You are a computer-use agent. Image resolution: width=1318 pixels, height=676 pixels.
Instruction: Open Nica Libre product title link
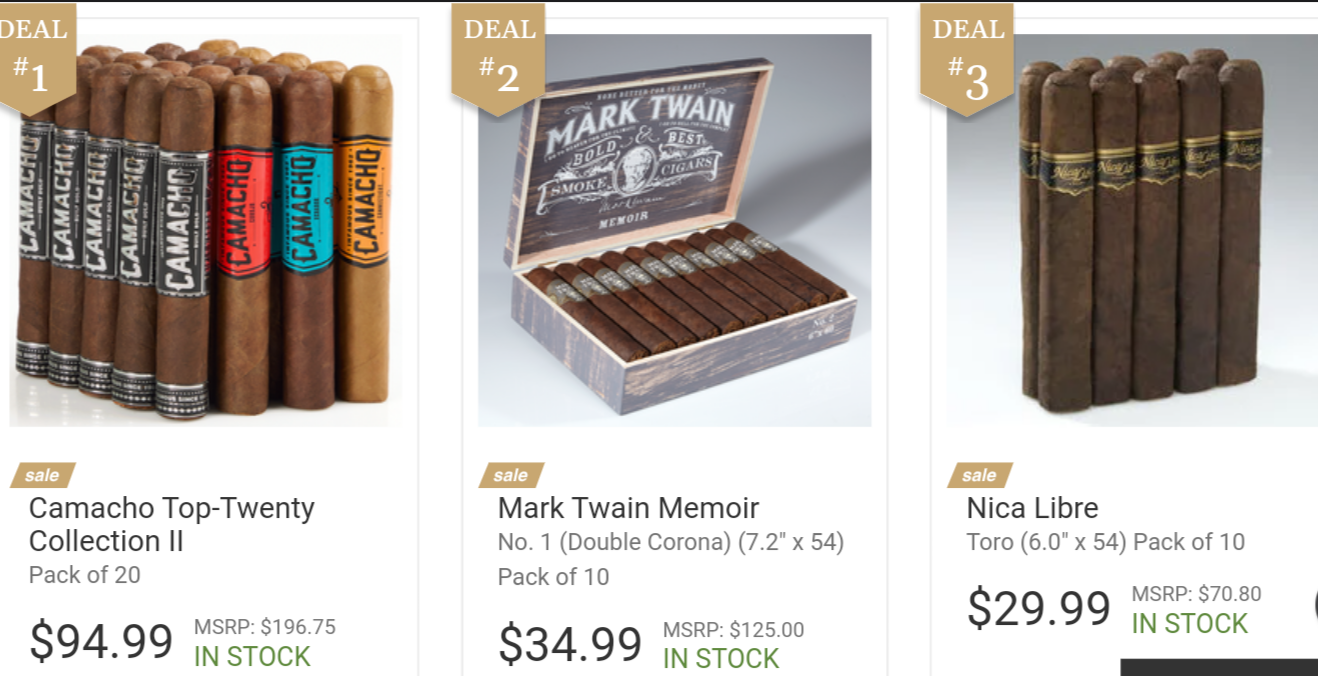click(x=1033, y=508)
